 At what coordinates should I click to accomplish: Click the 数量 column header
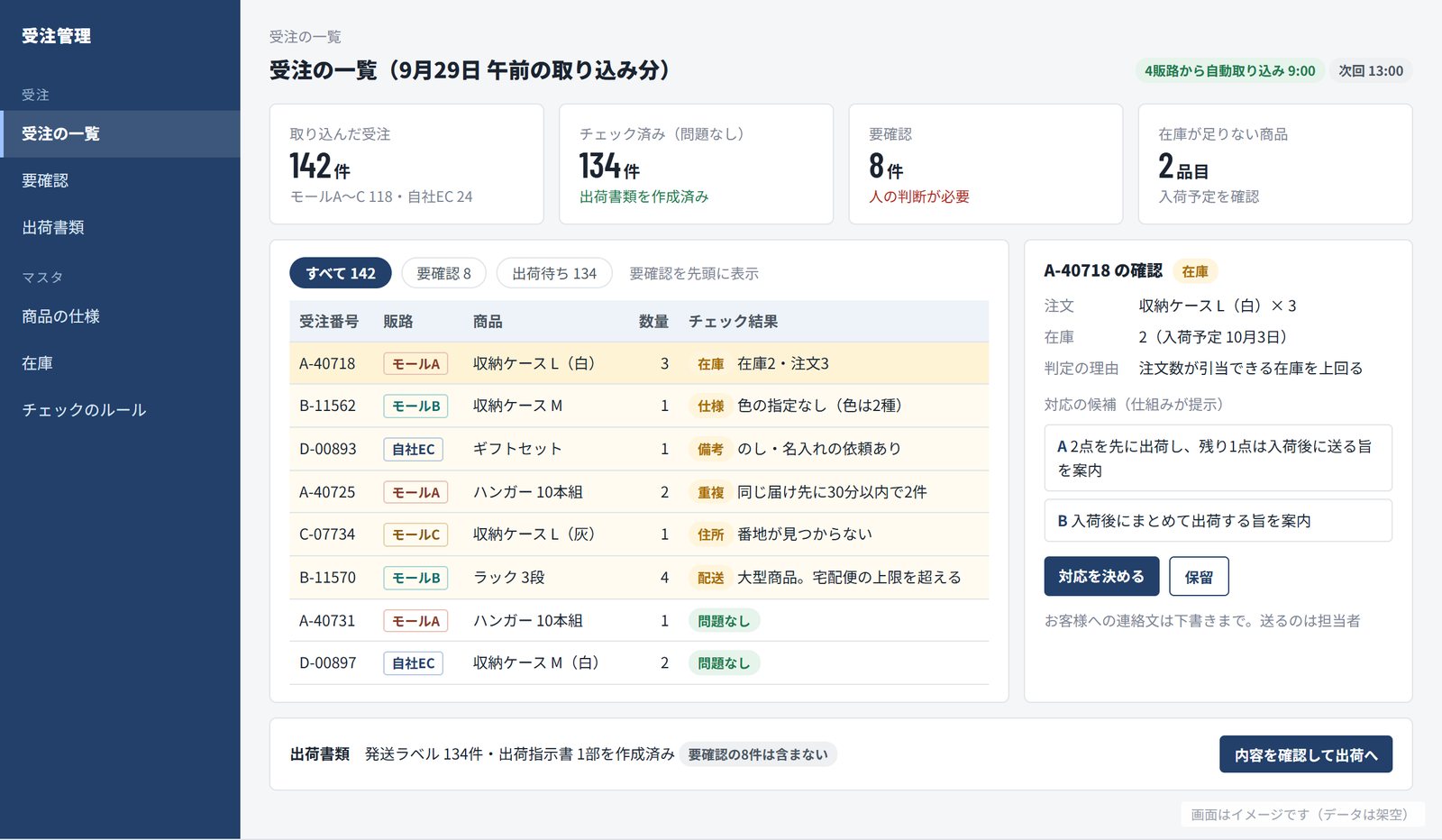[653, 321]
